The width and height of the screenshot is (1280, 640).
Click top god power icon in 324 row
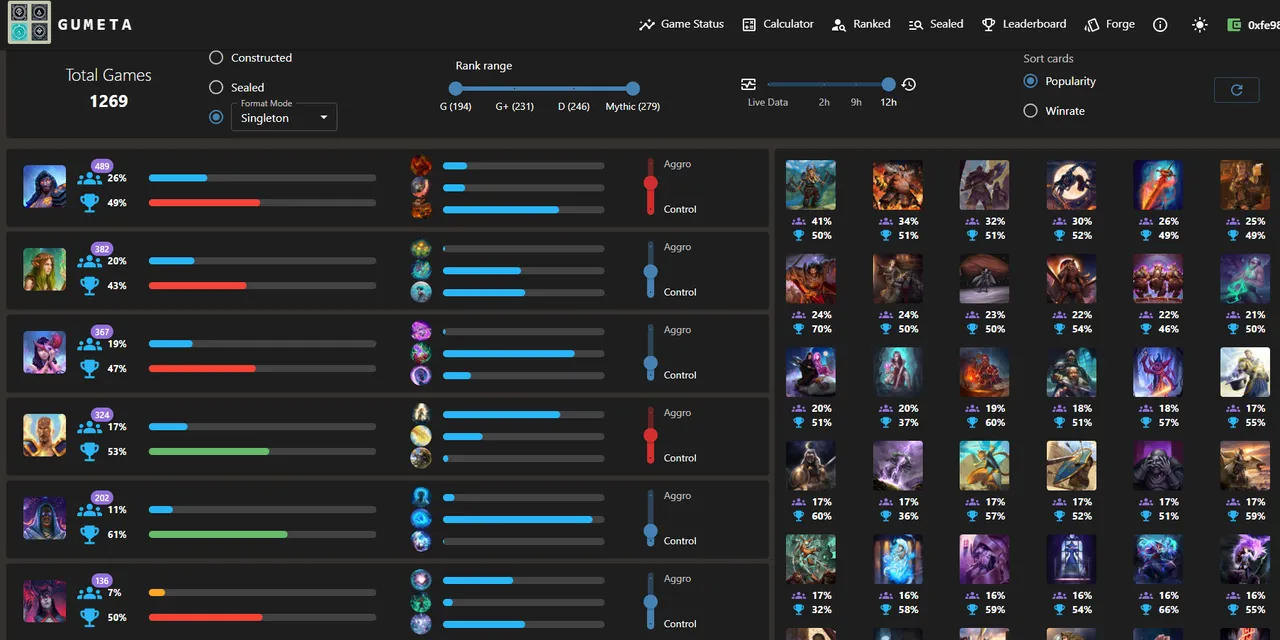(x=422, y=414)
